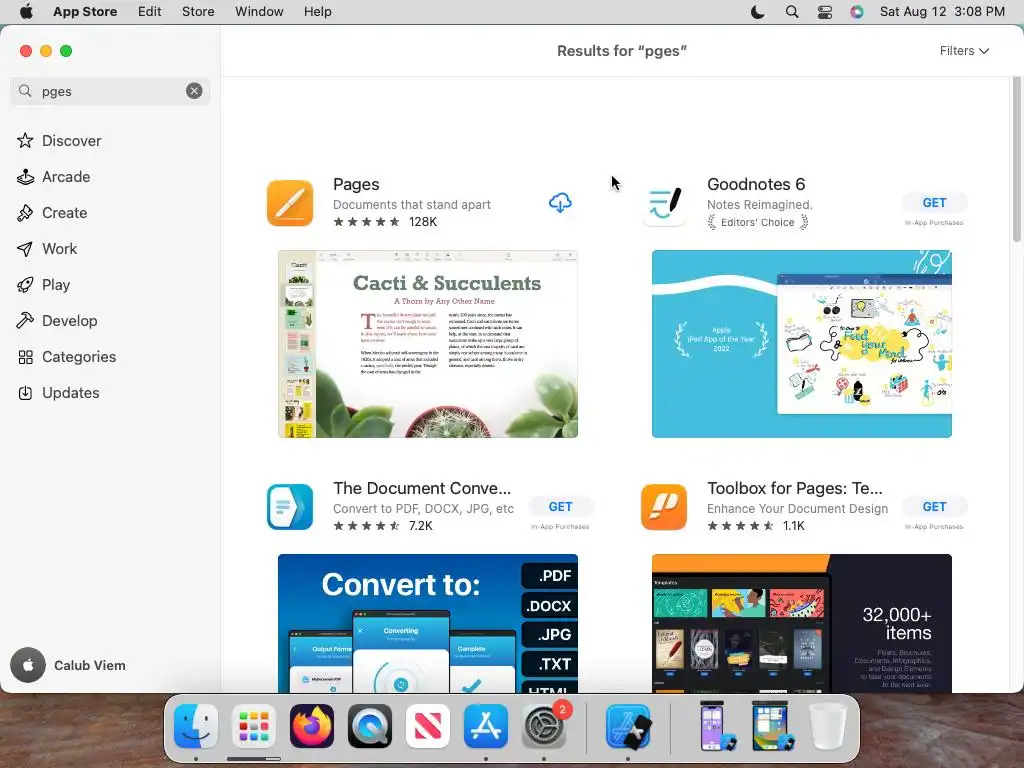Open the Toolbox for Pages app icon
The width and height of the screenshot is (1024, 768).
tap(664, 507)
